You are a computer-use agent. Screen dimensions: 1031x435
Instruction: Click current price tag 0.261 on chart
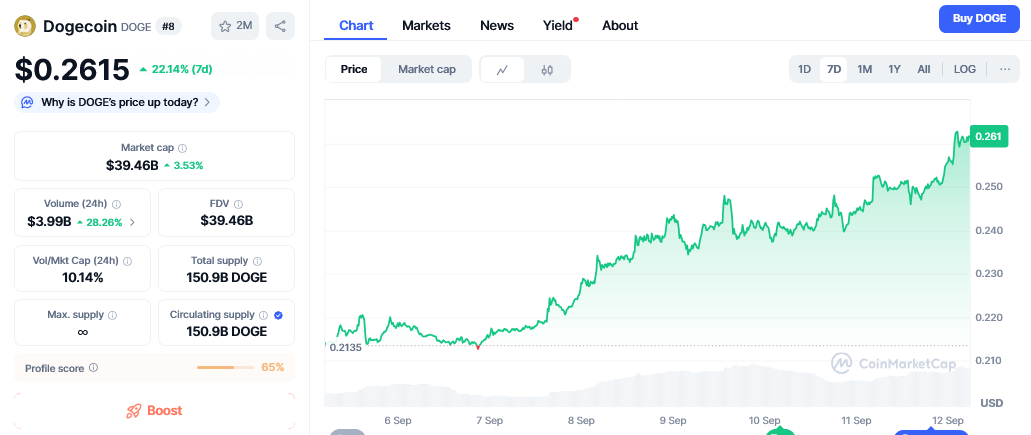988,137
